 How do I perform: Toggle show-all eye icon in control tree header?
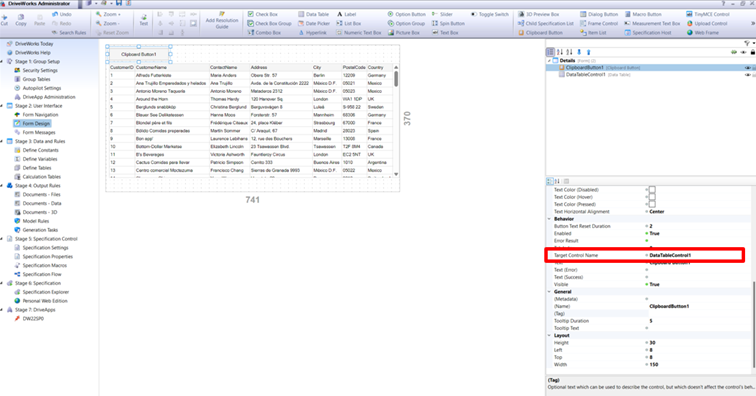tap(743, 52)
